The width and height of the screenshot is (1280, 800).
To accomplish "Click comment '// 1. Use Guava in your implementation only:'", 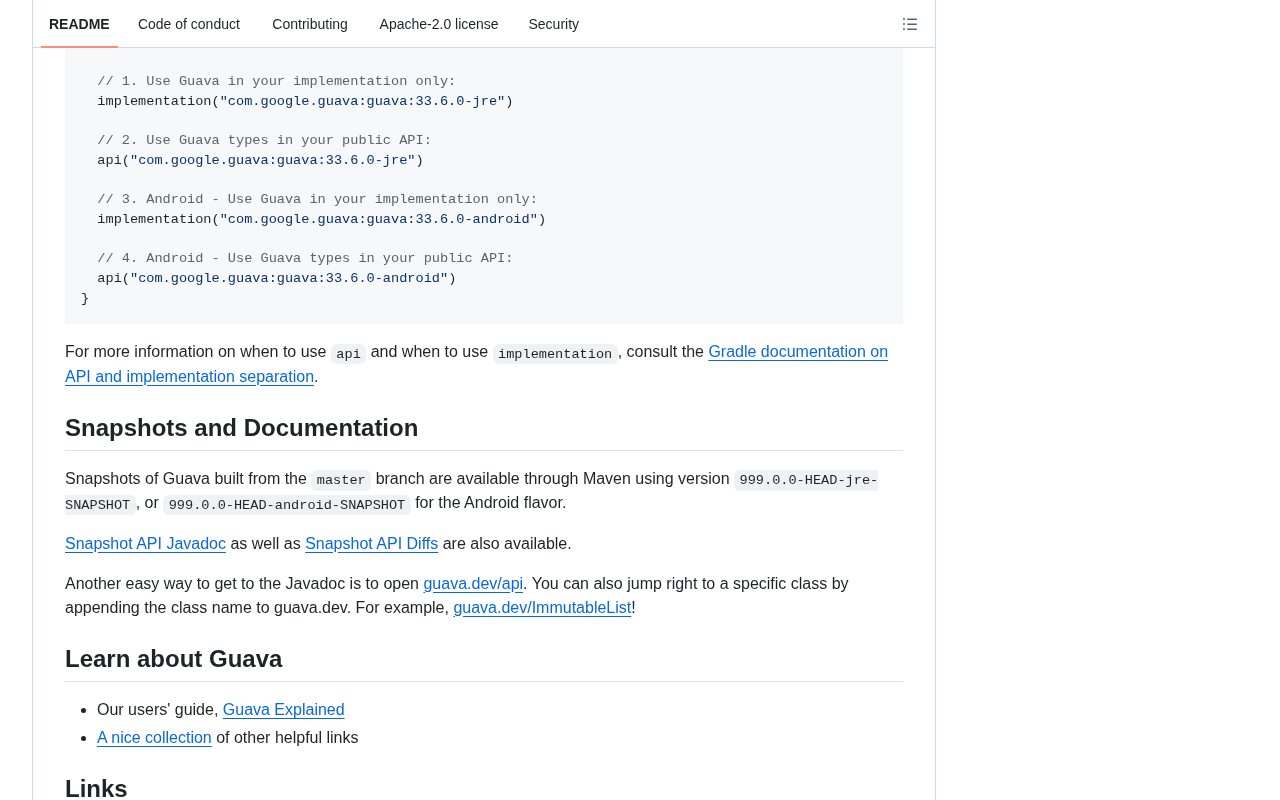I will 276,82.
